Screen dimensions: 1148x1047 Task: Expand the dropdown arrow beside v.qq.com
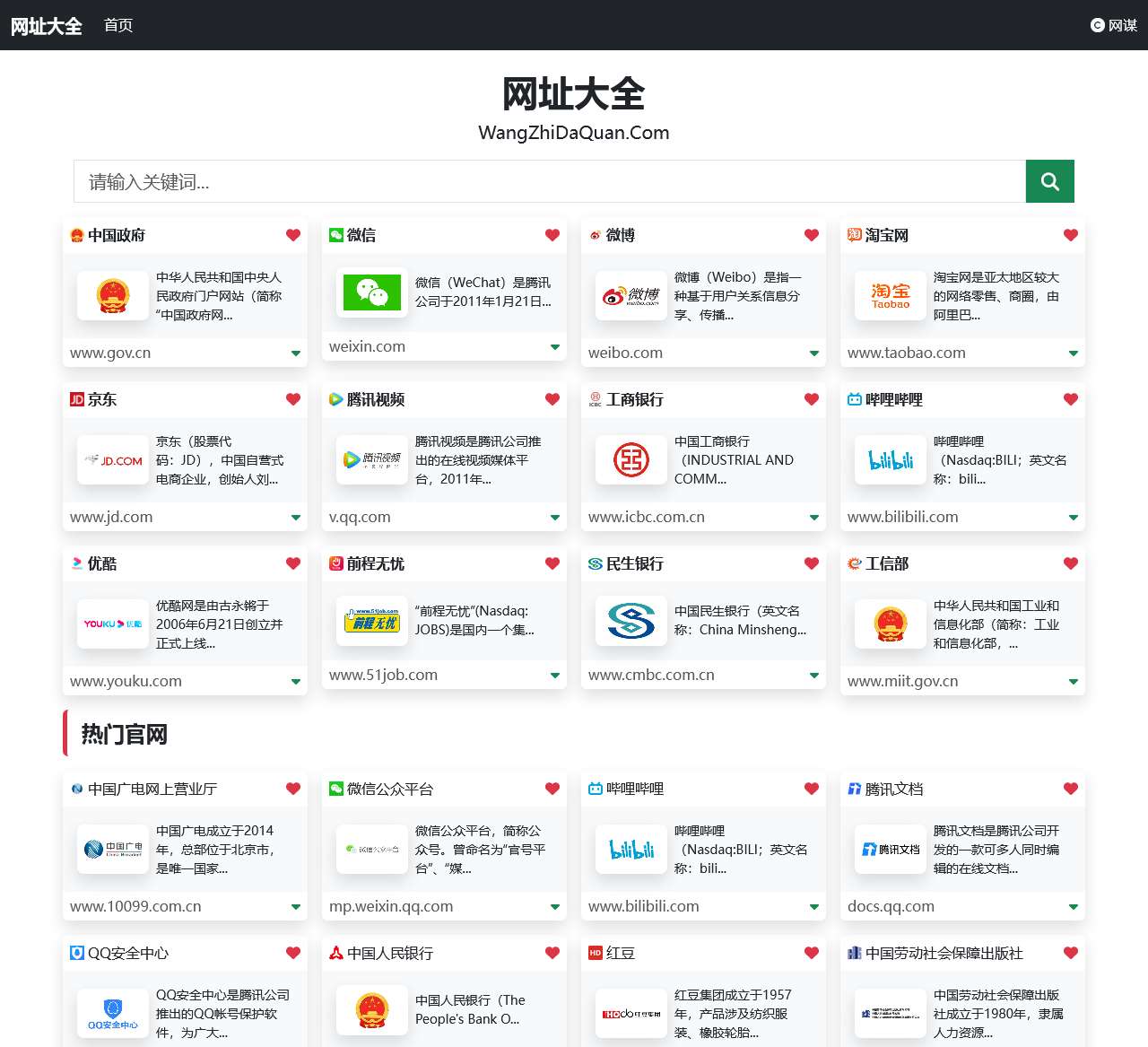555,518
